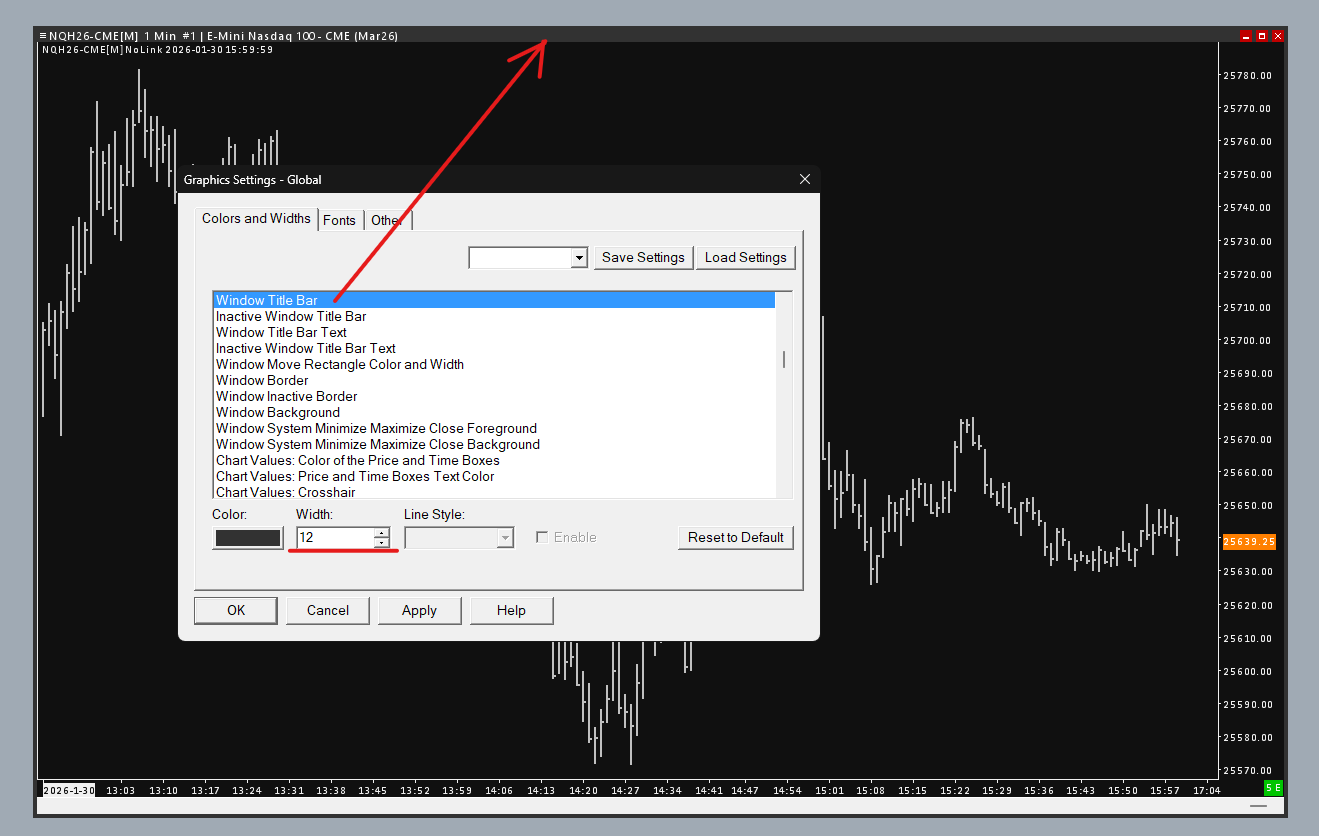Click the 25780.00 price scale label

pos(1248,75)
